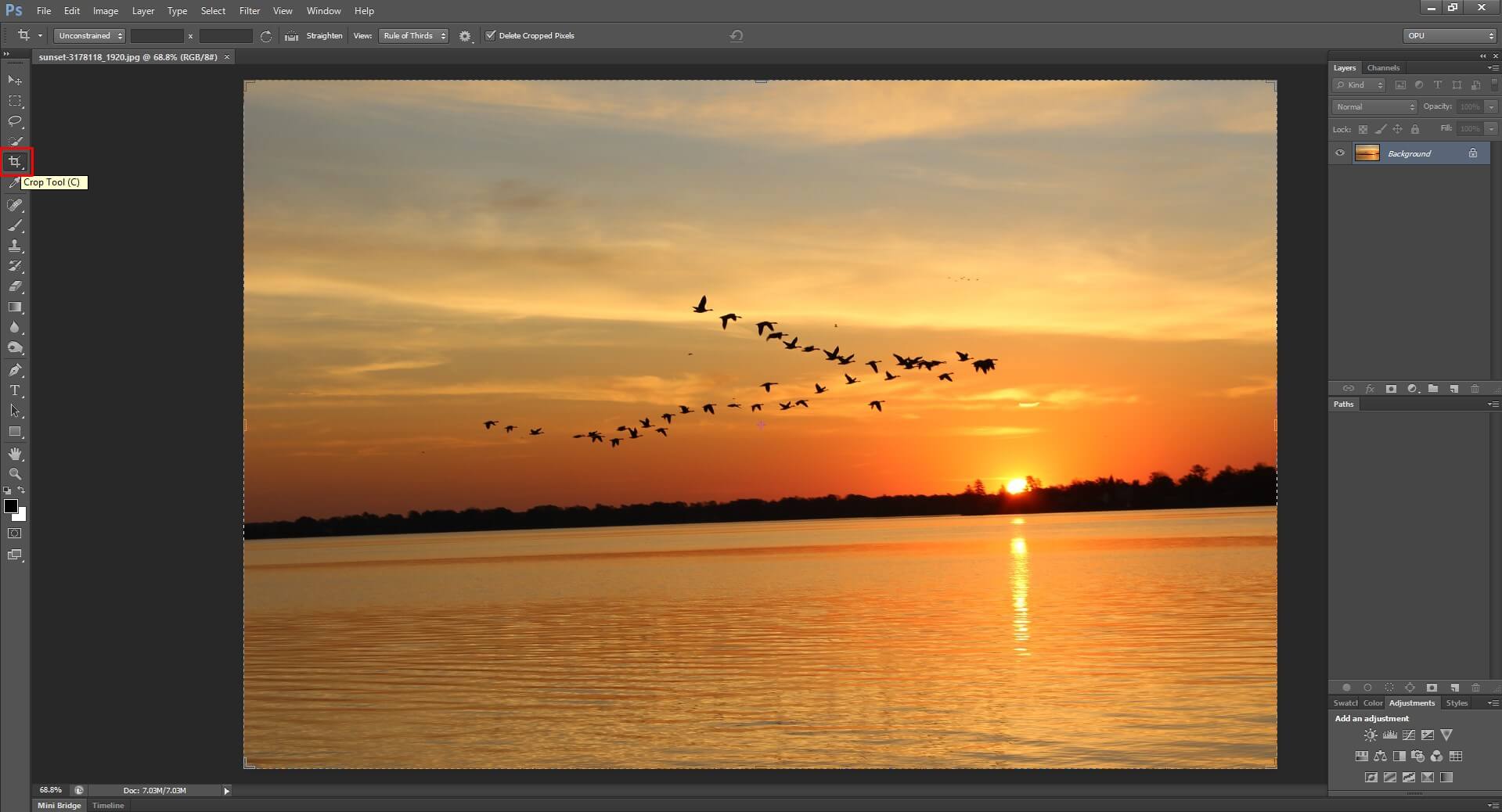The height and width of the screenshot is (812, 1502).
Task: Click the Mini Bridge button
Action: [x=58, y=805]
